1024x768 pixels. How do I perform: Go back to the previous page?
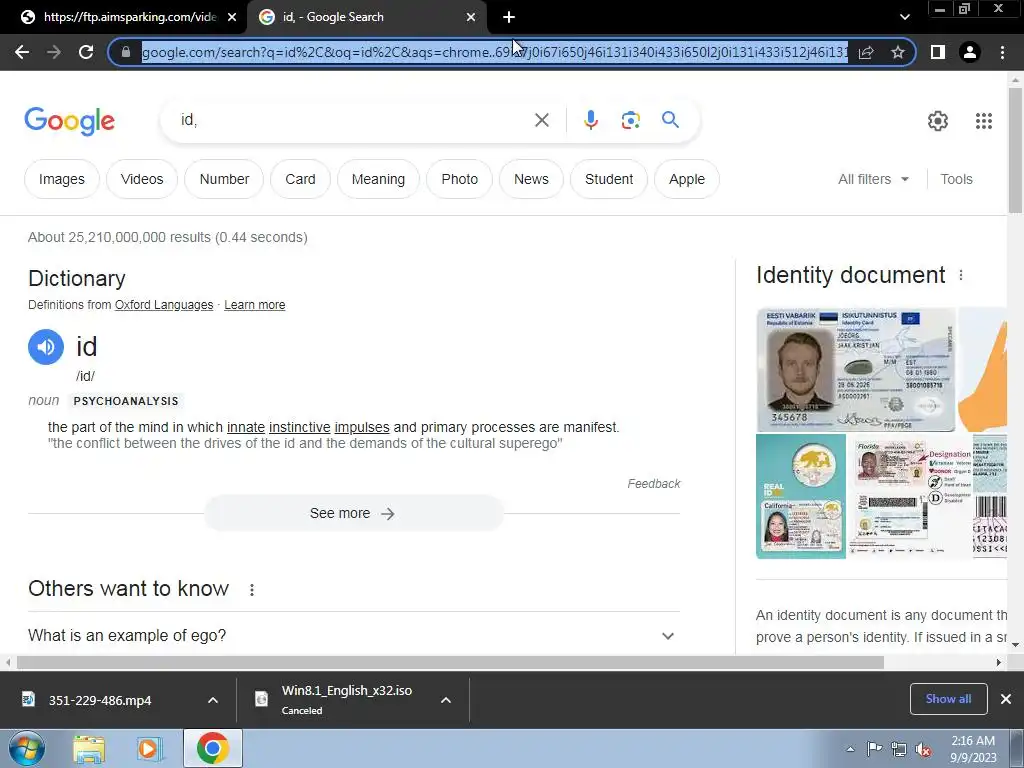22,52
